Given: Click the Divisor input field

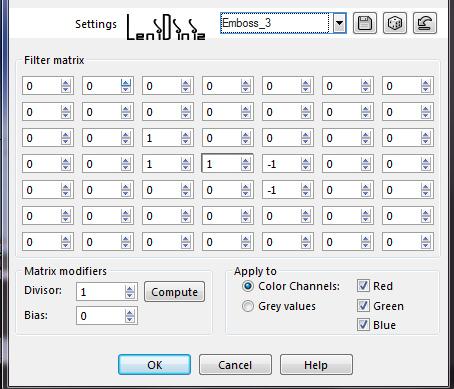Looking at the screenshot, I should (101, 292).
